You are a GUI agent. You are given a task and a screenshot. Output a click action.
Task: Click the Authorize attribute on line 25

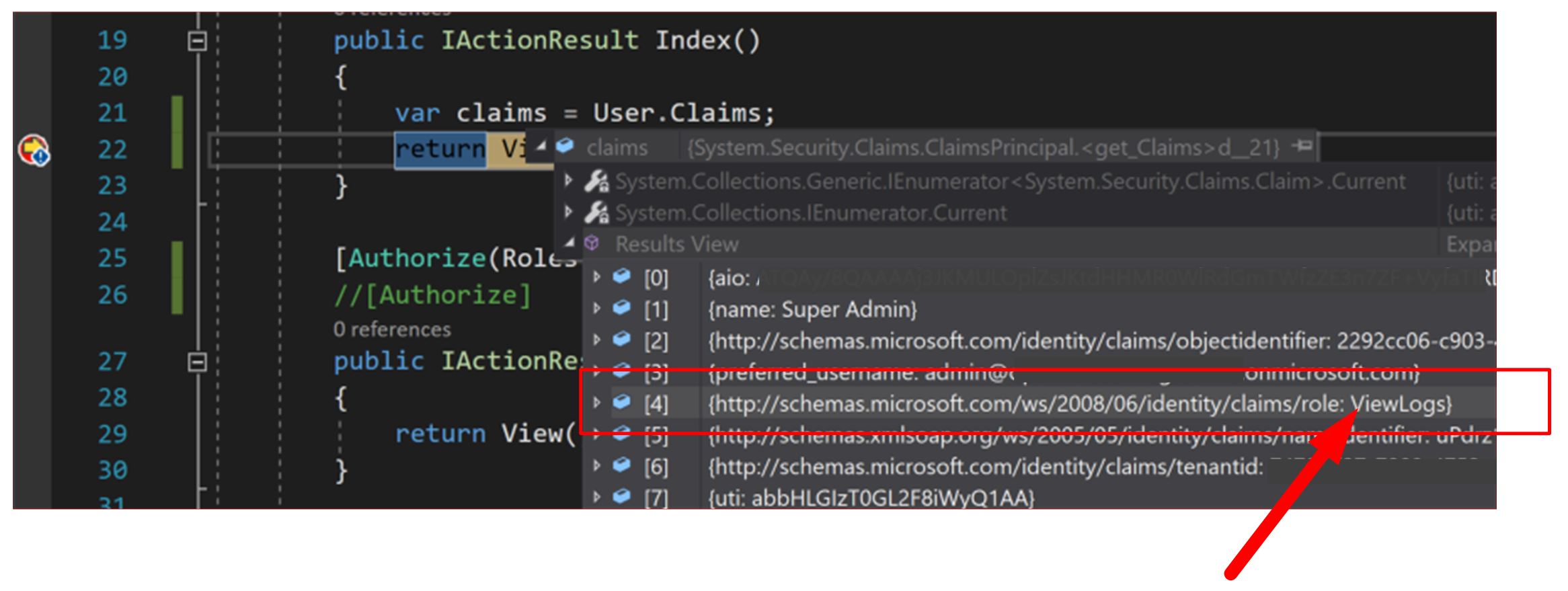click(417, 258)
